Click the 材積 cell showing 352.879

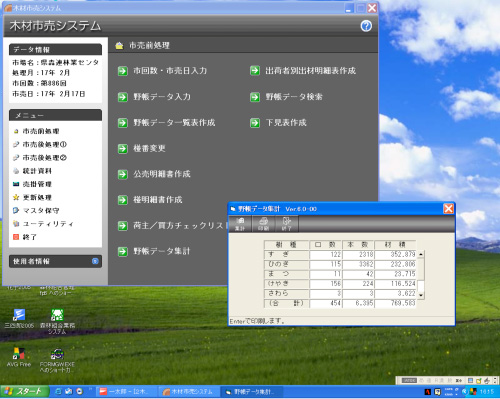[396, 255]
